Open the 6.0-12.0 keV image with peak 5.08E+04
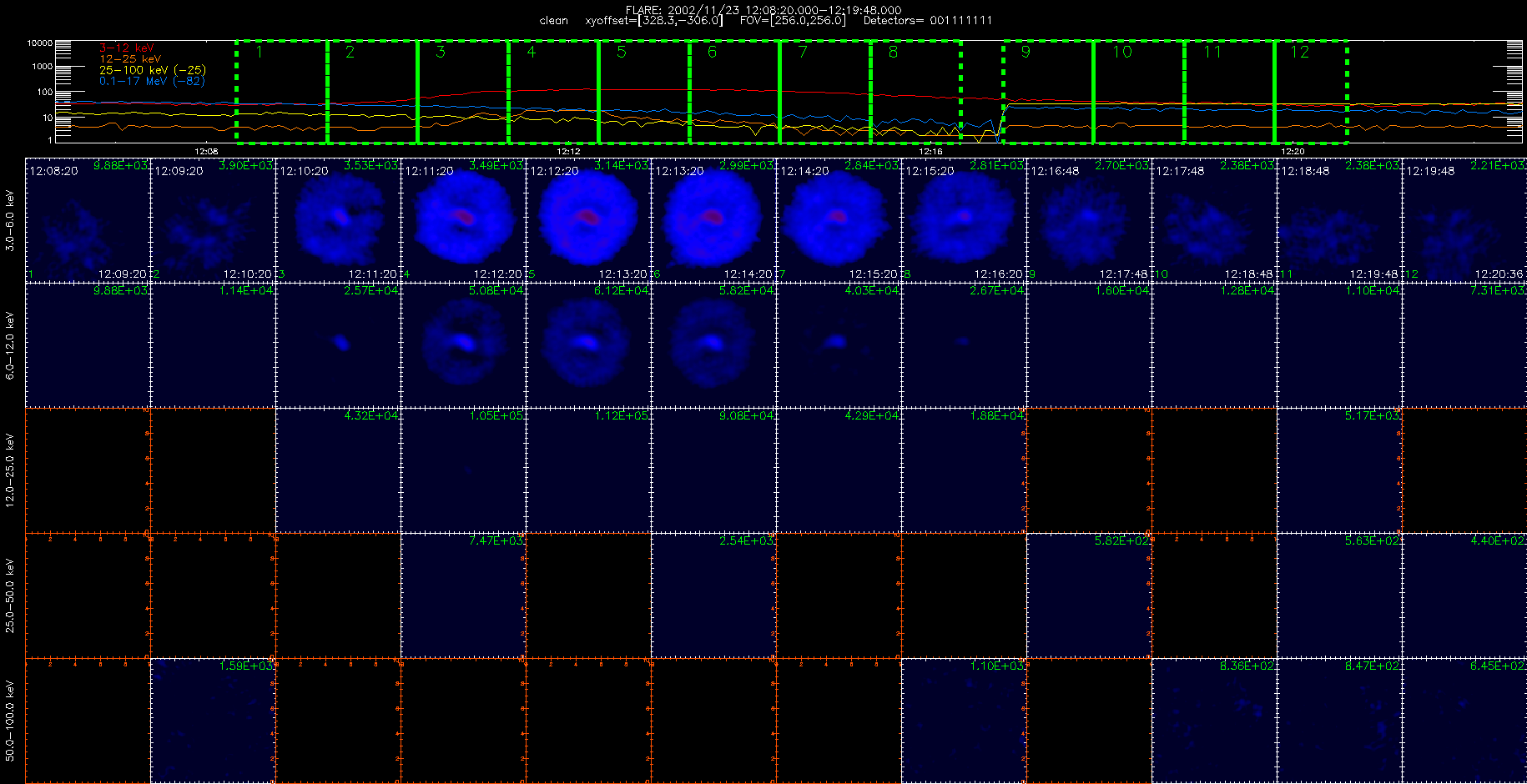Image resolution: width=1527 pixels, height=784 pixels. click(463, 345)
